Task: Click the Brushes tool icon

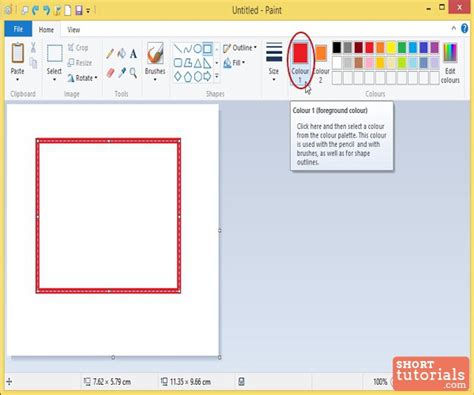Action: [155, 53]
